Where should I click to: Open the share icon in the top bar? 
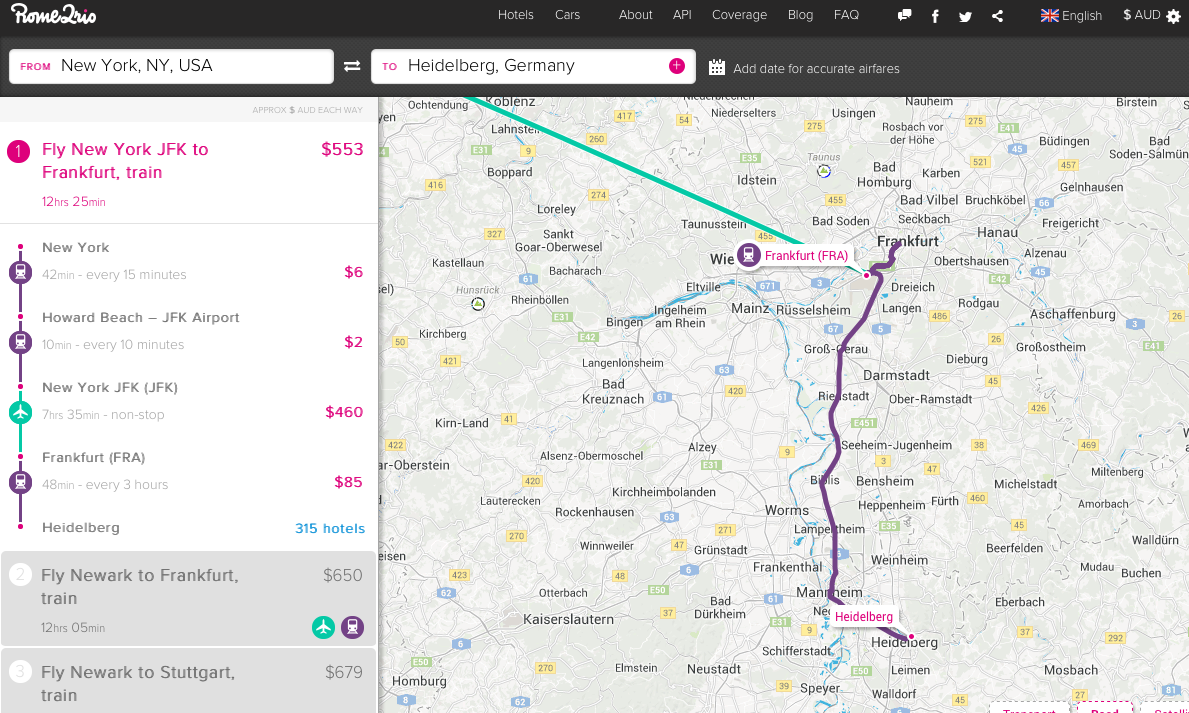(997, 16)
